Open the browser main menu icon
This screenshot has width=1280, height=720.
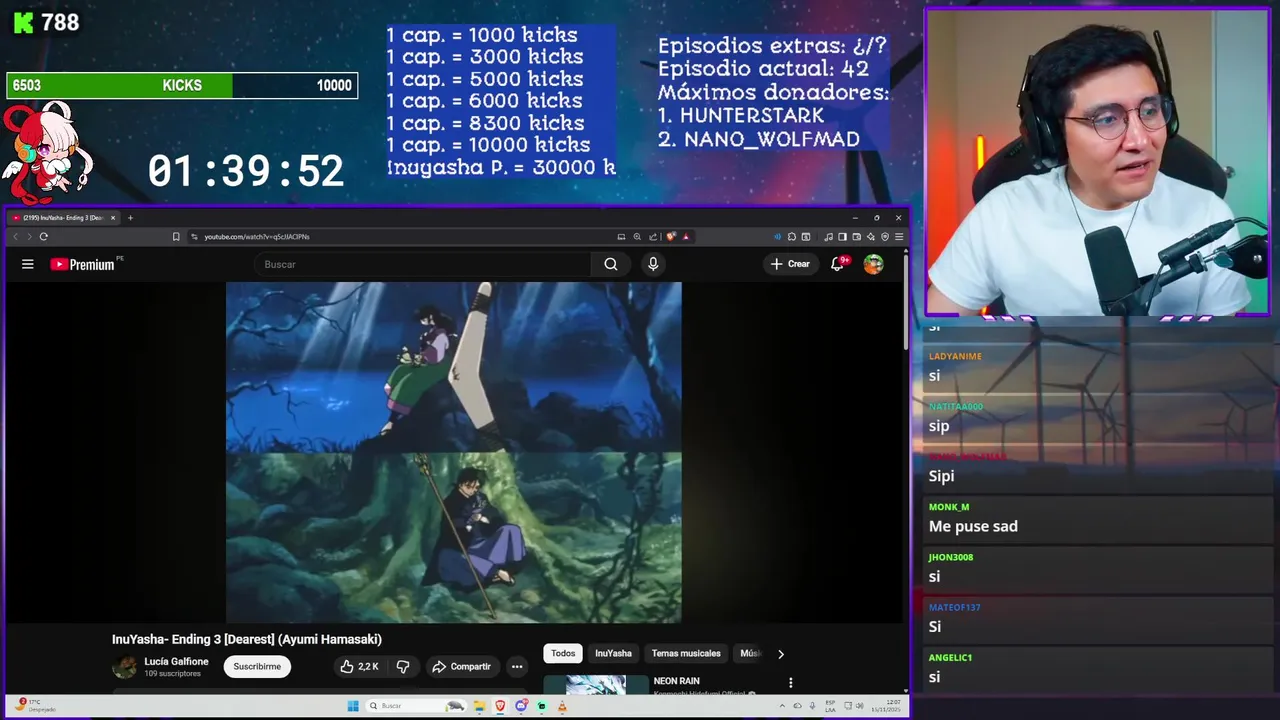899,237
